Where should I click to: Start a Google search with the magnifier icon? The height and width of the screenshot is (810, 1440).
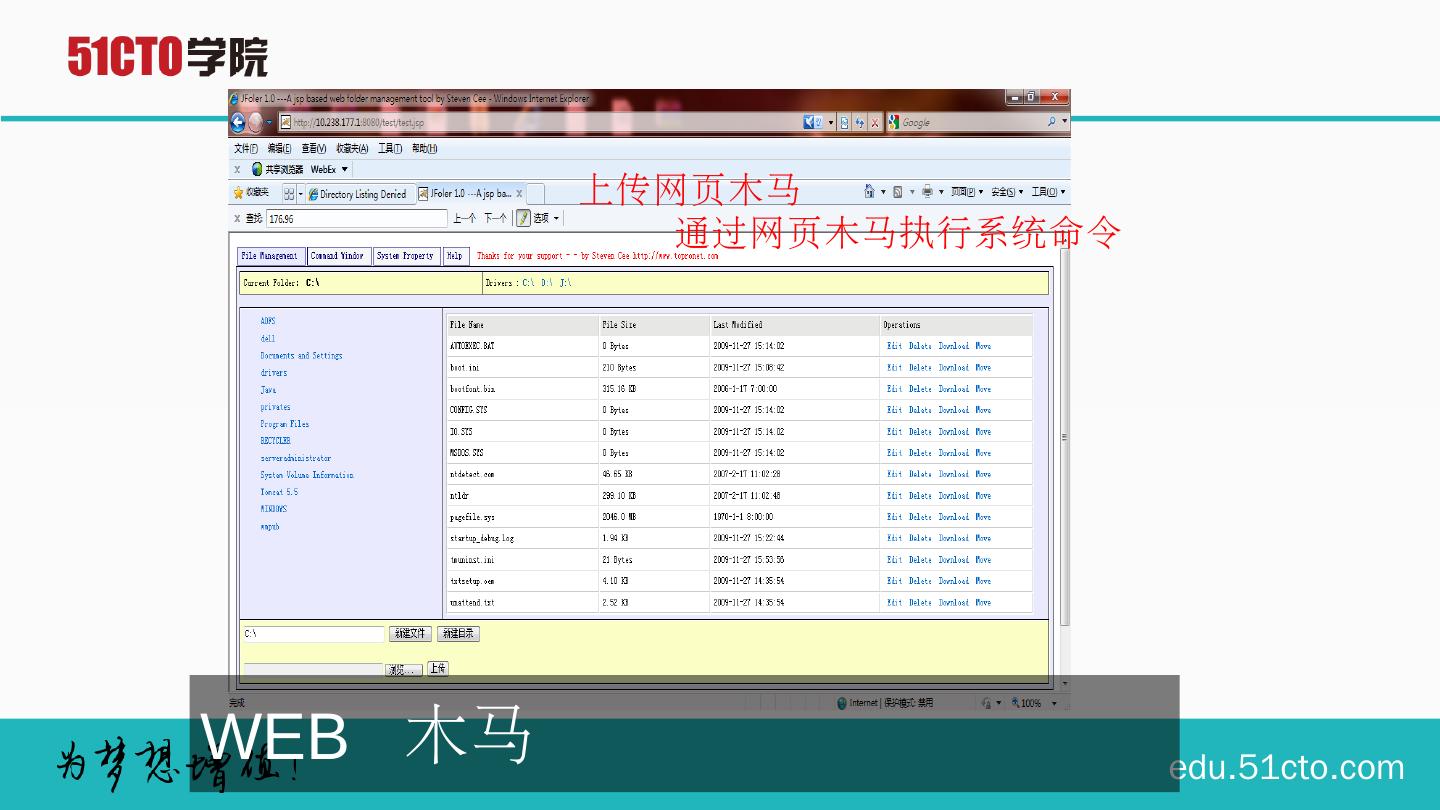pyautogui.click(x=1052, y=122)
